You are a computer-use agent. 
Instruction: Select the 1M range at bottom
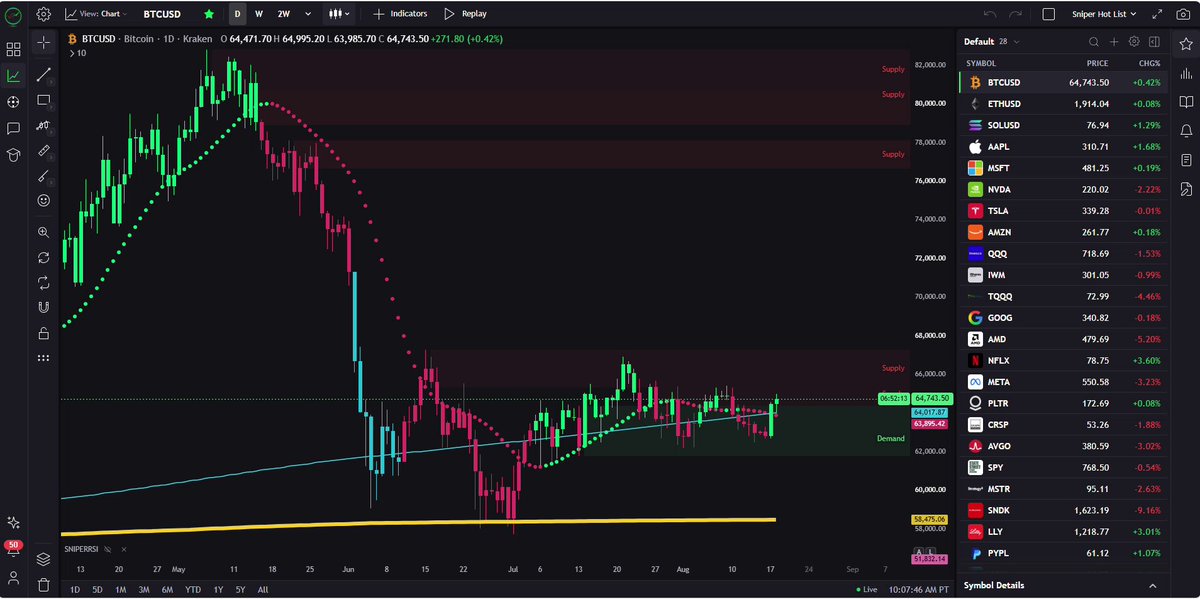pyautogui.click(x=120, y=590)
